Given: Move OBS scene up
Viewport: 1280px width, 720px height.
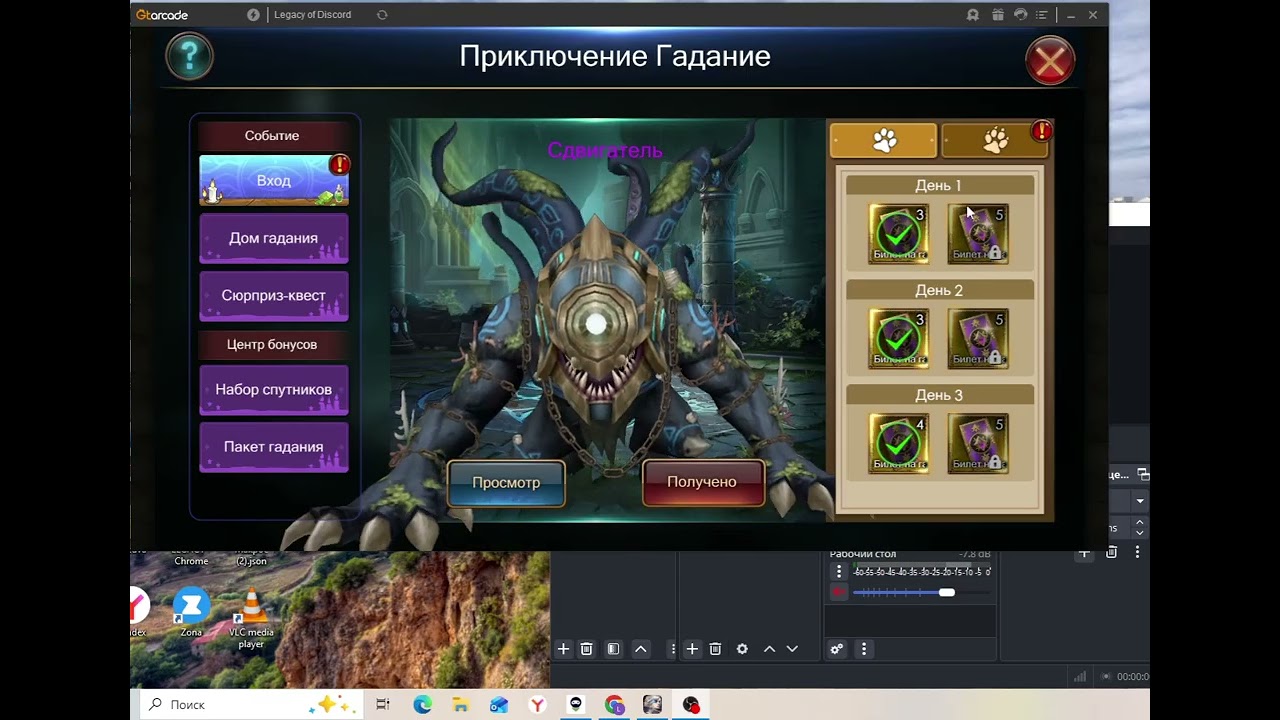Looking at the screenshot, I should tap(641, 649).
